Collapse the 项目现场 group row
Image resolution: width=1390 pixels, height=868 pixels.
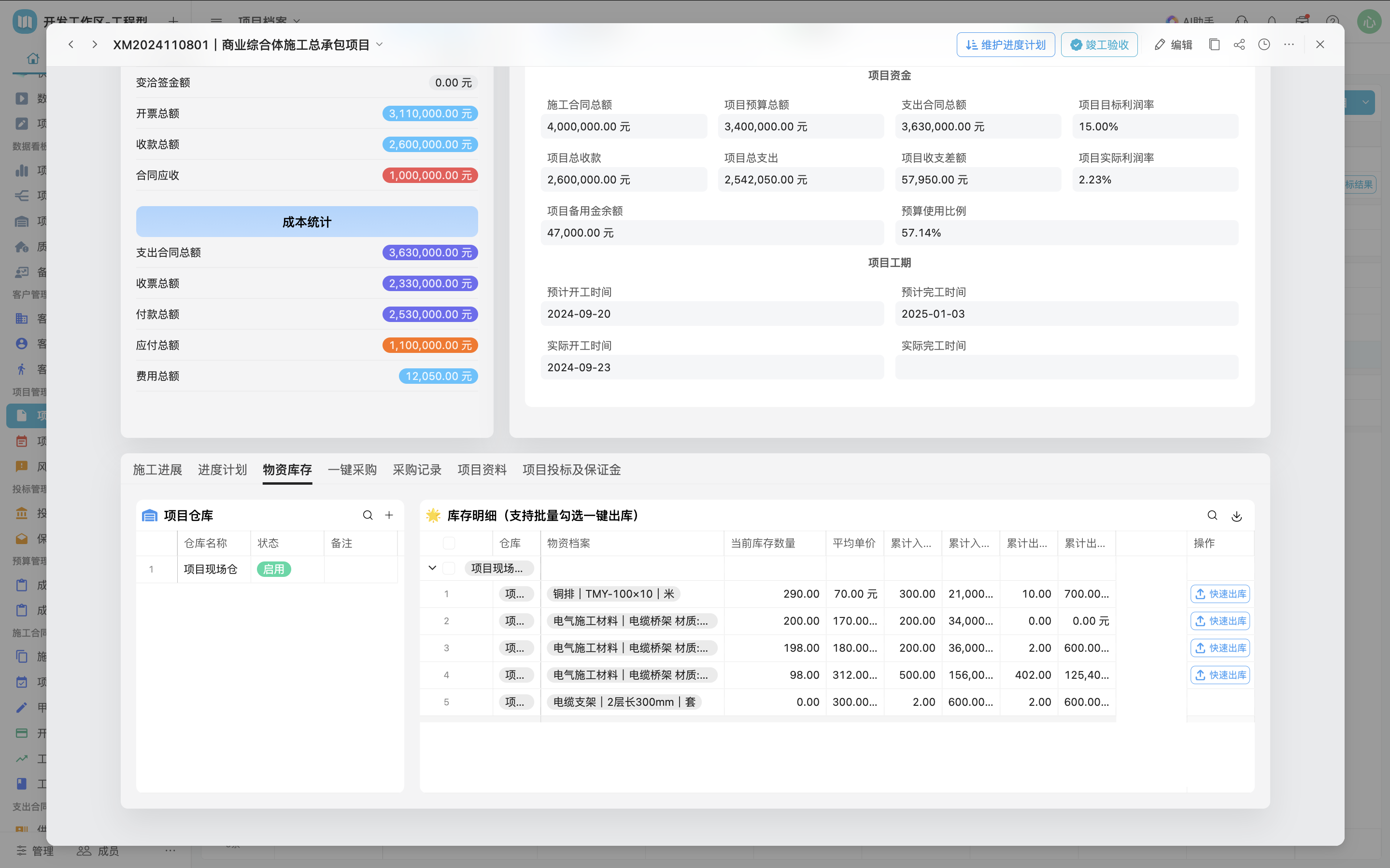[432, 568]
